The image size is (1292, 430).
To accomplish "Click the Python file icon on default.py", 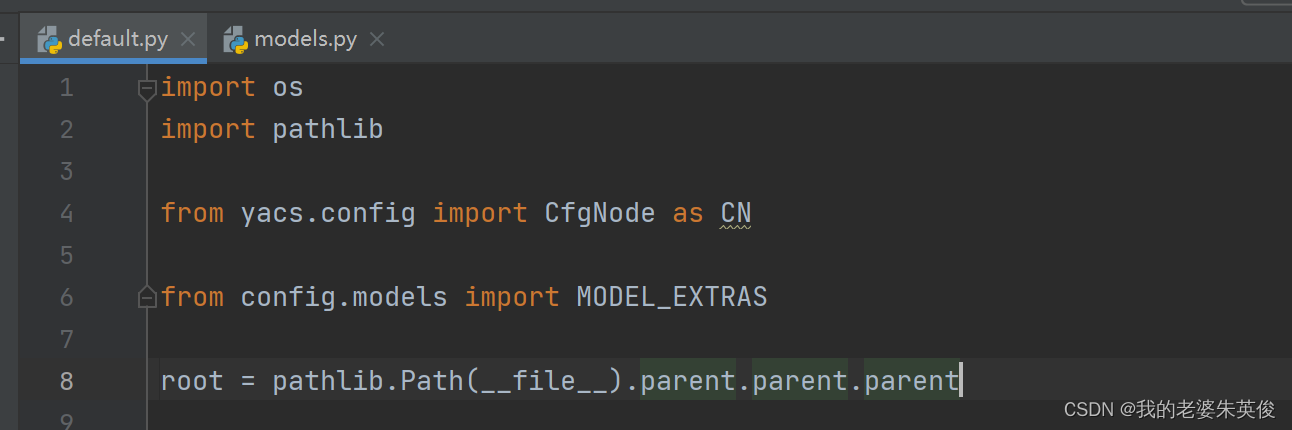I will click(50, 40).
